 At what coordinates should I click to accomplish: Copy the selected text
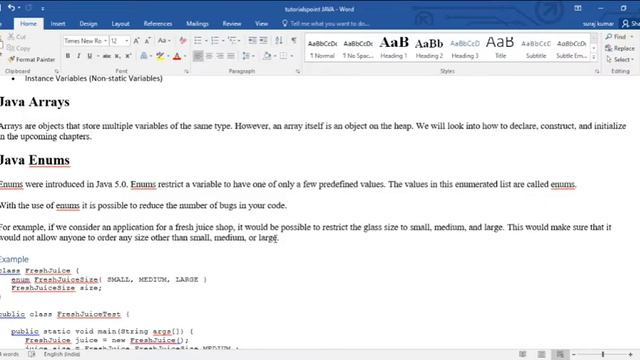[19, 48]
